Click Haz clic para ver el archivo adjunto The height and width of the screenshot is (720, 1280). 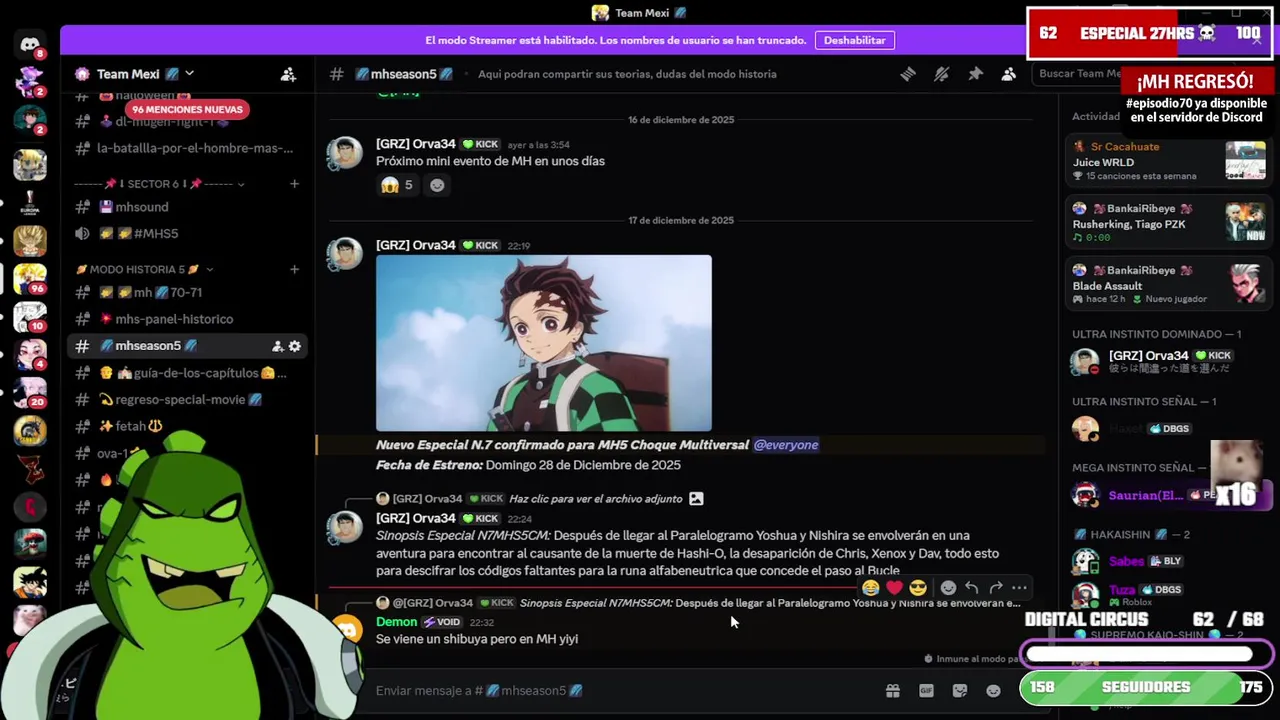(x=596, y=499)
